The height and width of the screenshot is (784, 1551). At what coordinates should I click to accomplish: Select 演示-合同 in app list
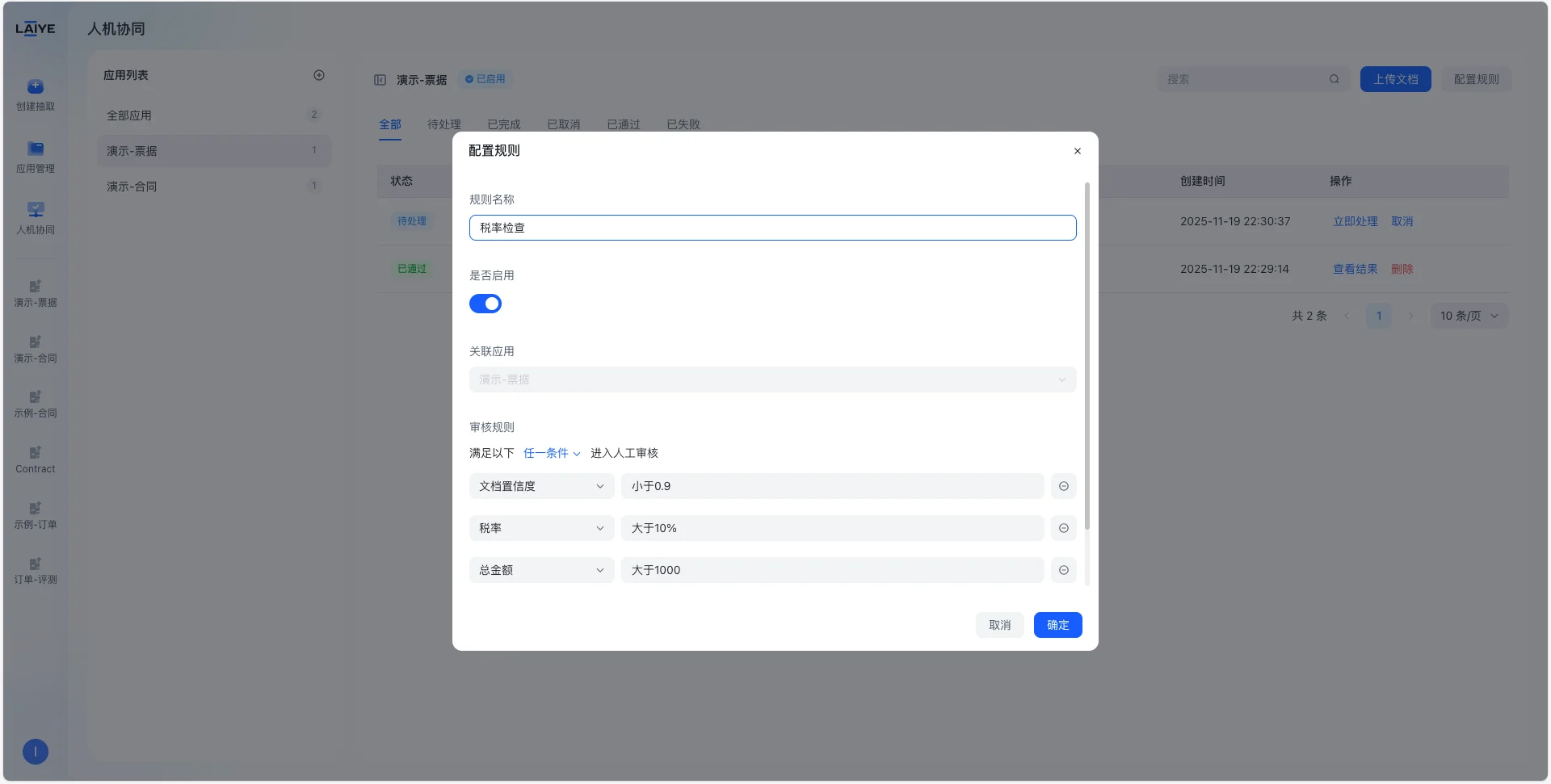point(214,187)
